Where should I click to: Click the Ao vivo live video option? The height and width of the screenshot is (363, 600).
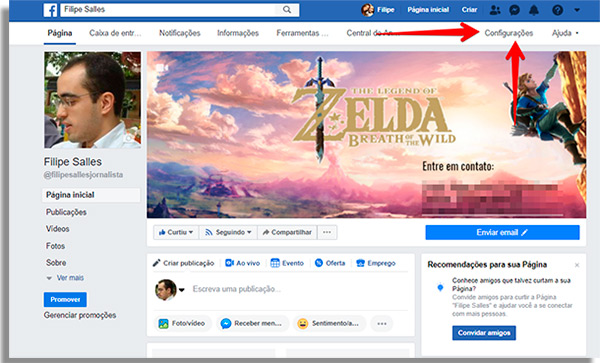[243, 263]
